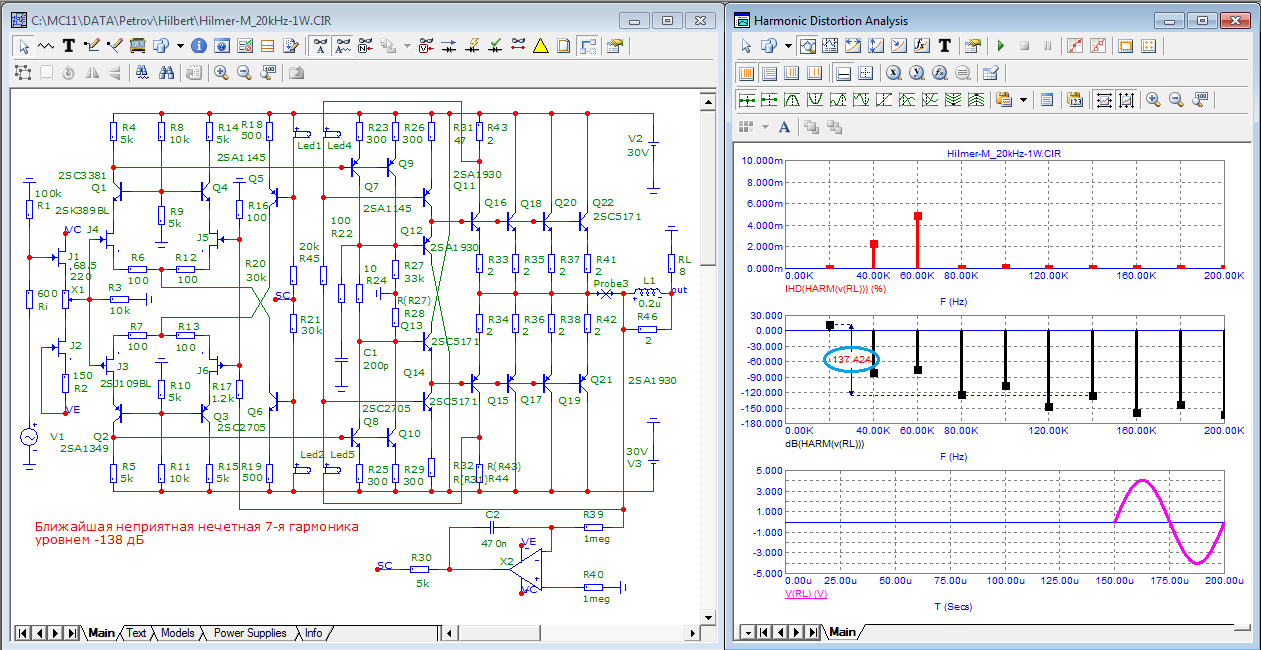The image size is (1261, 650).
Task: Click the blue A font icon in analysis toolbar
Action: pyautogui.click(x=784, y=127)
